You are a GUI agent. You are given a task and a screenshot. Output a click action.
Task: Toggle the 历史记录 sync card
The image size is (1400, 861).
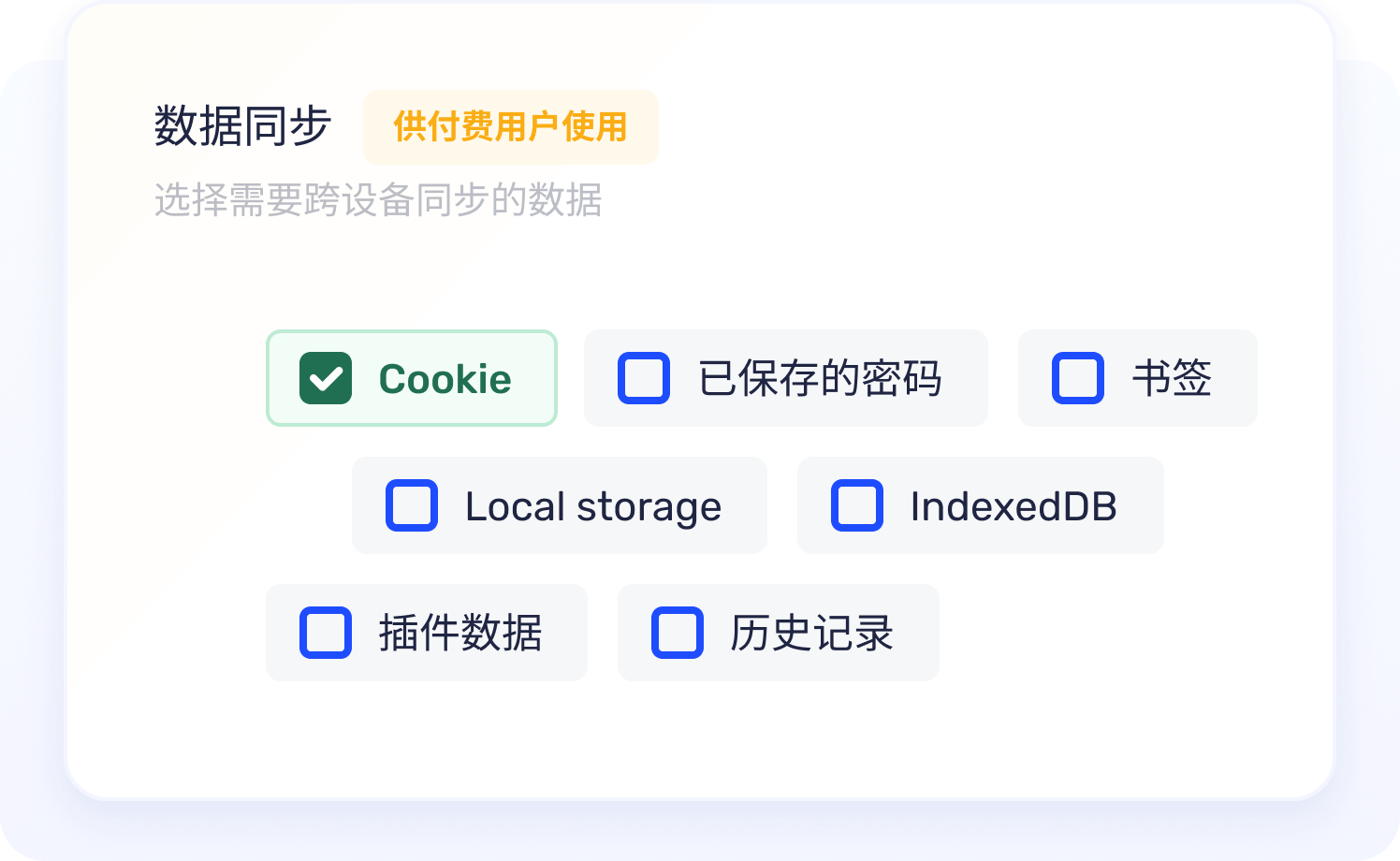pyautogui.click(x=778, y=633)
